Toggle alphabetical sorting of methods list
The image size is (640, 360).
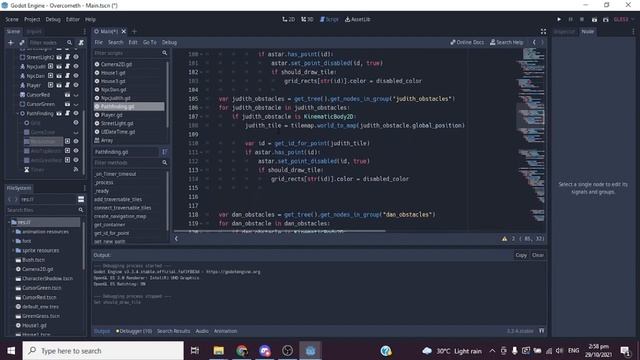(x=164, y=152)
